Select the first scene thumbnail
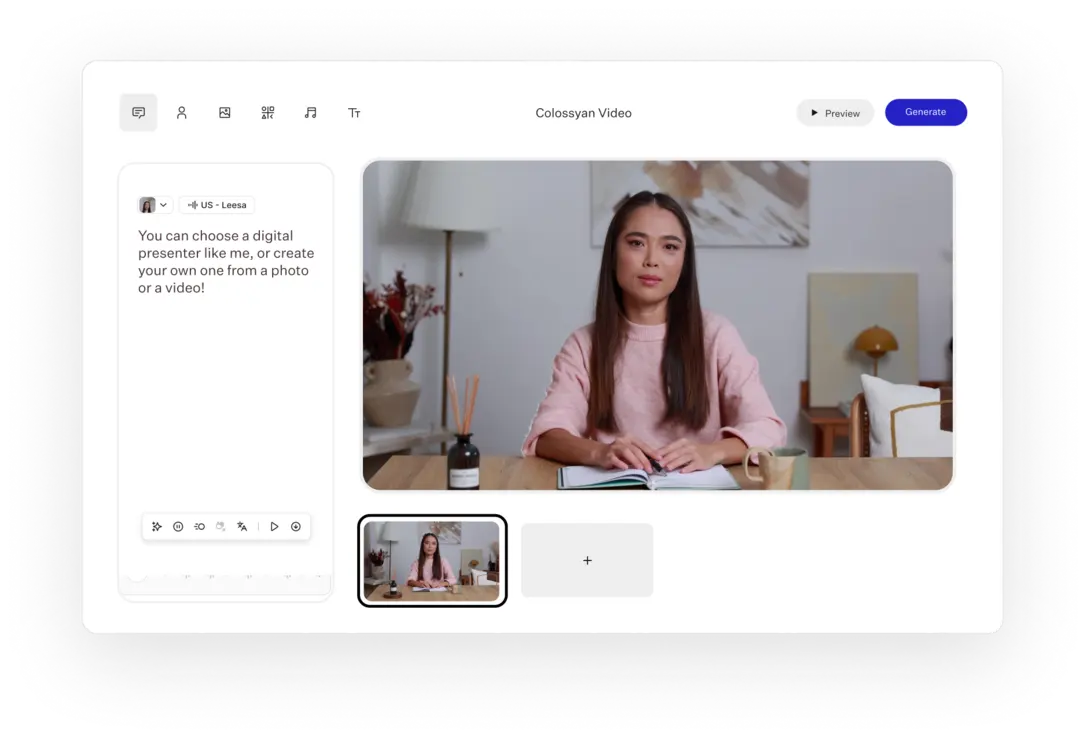This screenshot has width=1083, height=738. tap(432, 560)
